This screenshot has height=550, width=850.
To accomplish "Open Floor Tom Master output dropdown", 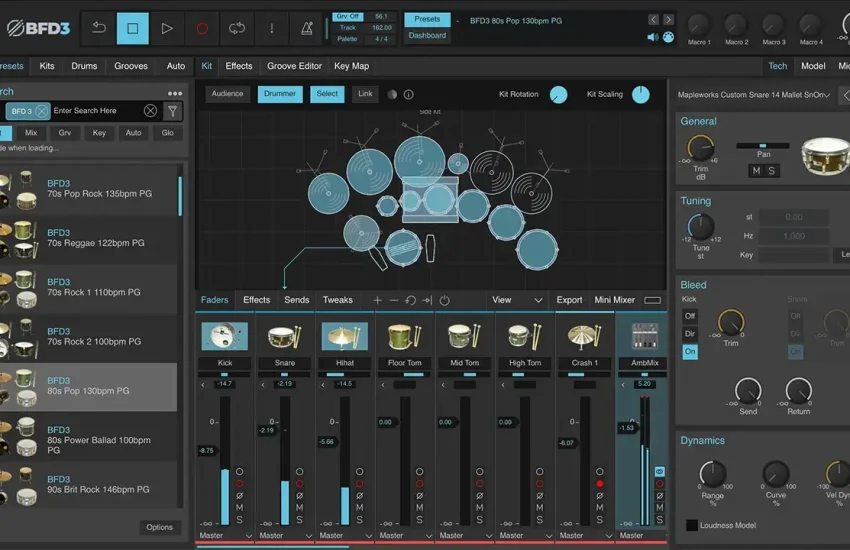I will 404,535.
